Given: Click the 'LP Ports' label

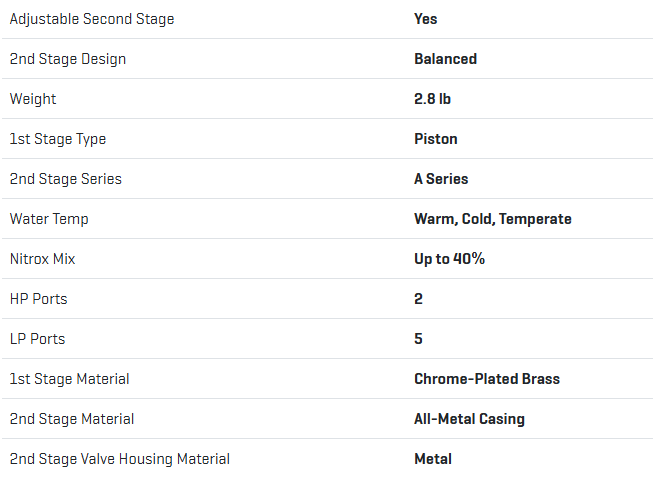Looking at the screenshot, I should [x=38, y=339].
